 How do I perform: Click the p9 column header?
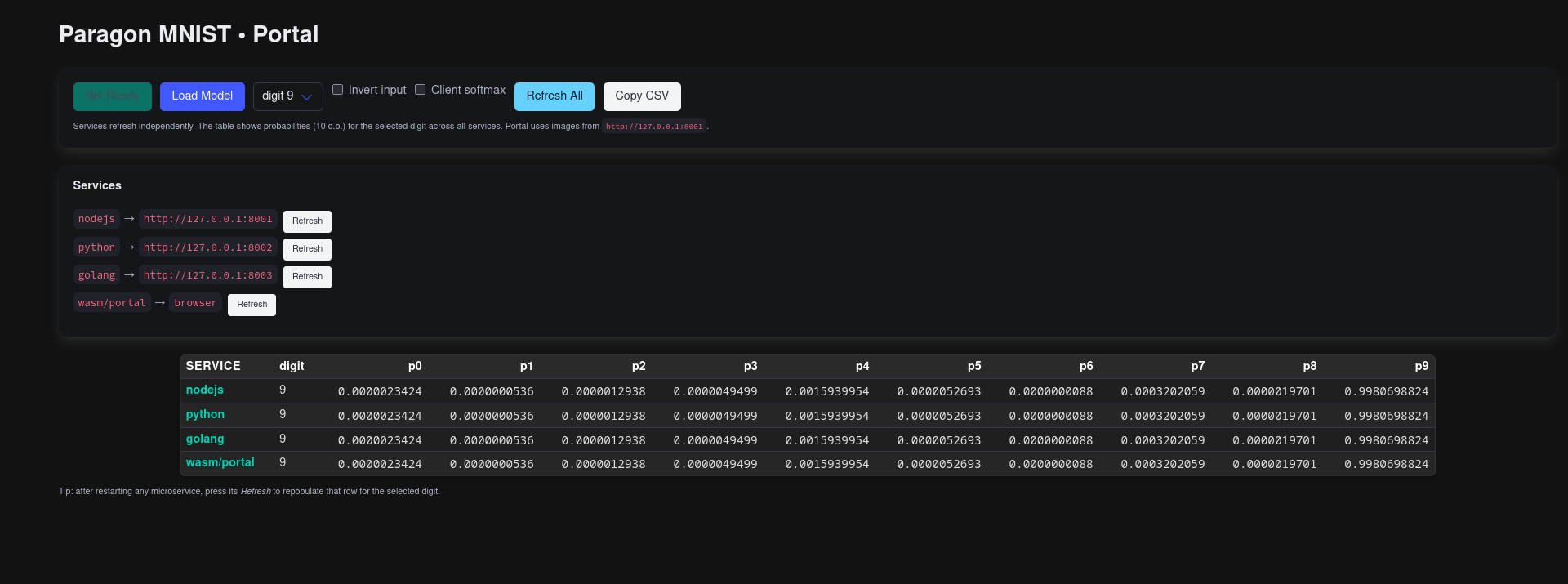(x=1422, y=366)
